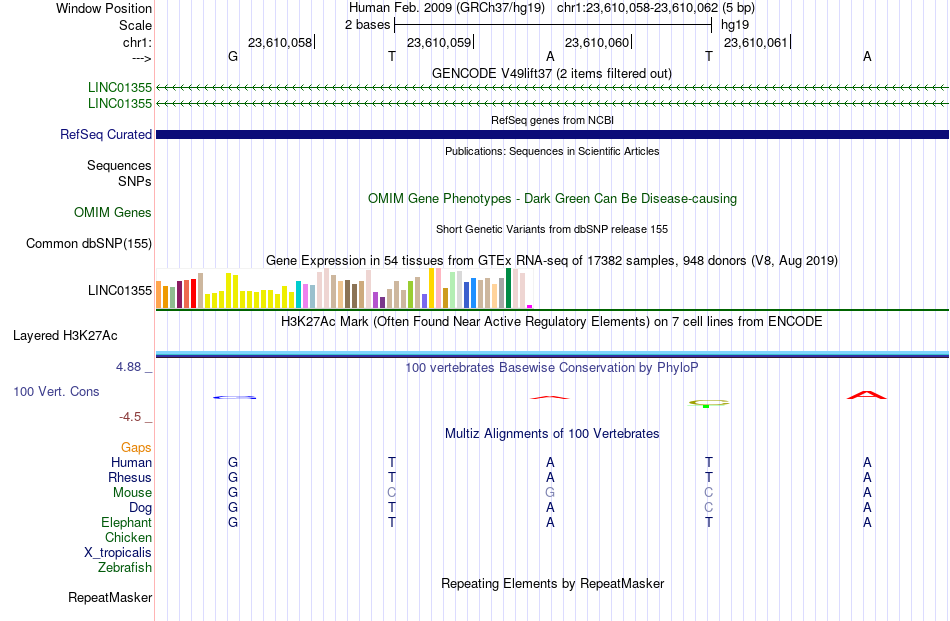Click the small magenta GTEx bar

point(530,307)
